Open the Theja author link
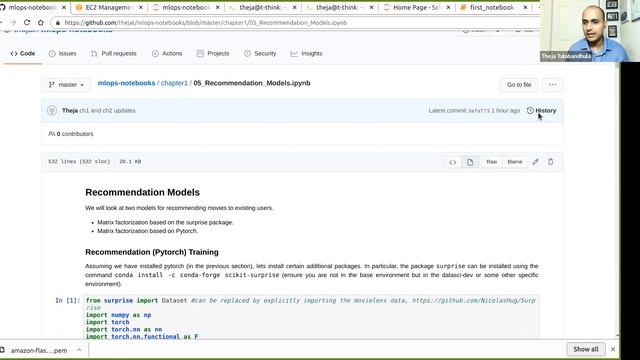640x360 pixels. [70, 110]
